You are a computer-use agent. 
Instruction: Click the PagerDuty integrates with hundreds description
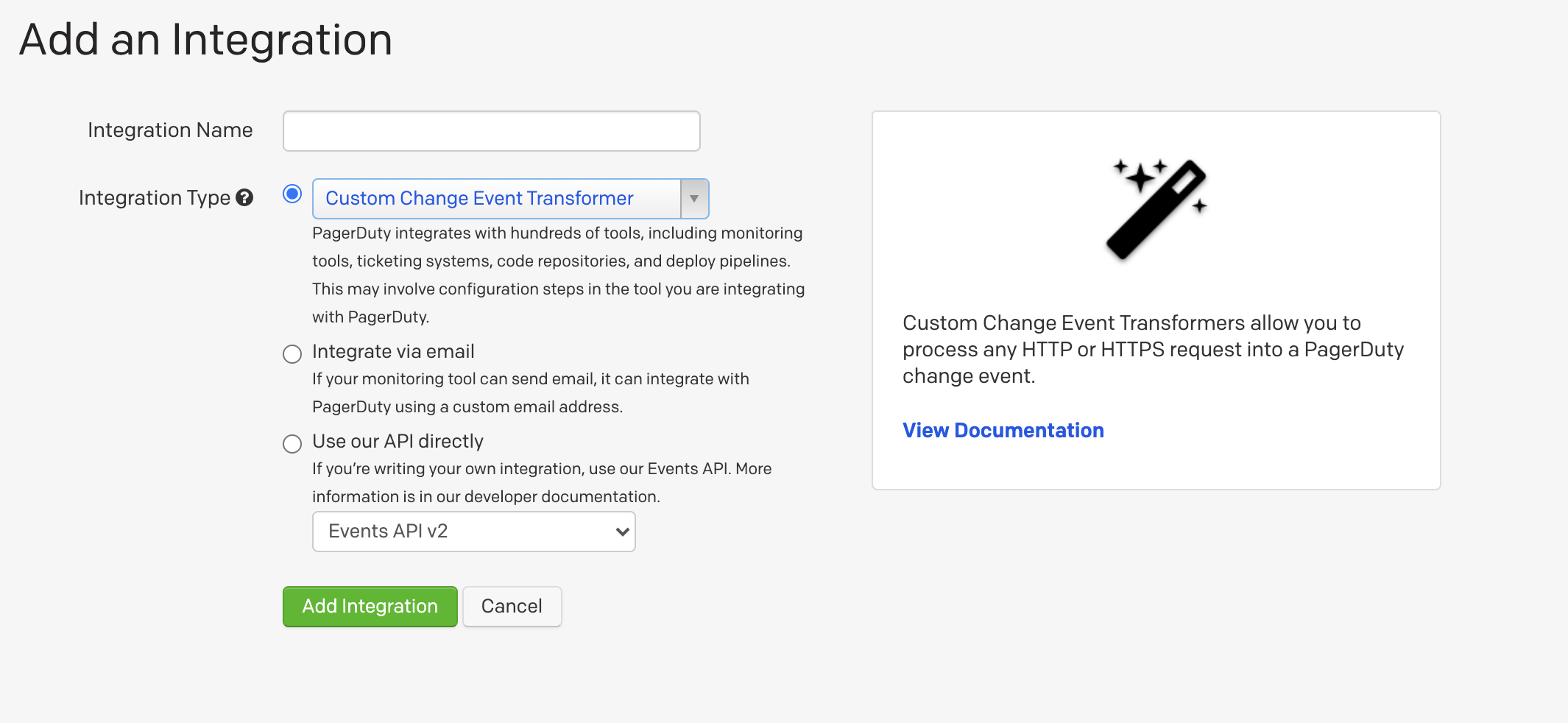click(x=558, y=275)
